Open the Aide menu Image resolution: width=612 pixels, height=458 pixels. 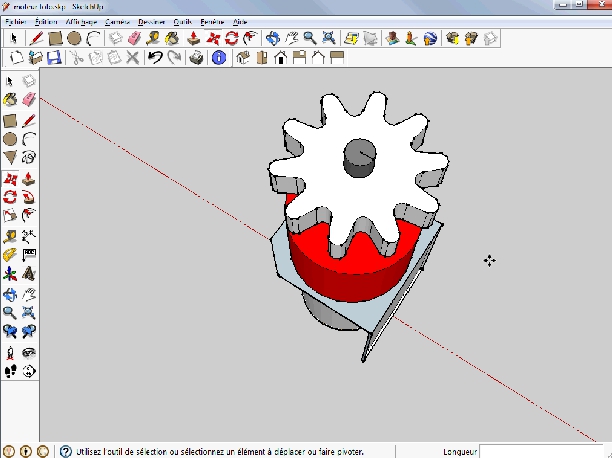pos(240,22)
